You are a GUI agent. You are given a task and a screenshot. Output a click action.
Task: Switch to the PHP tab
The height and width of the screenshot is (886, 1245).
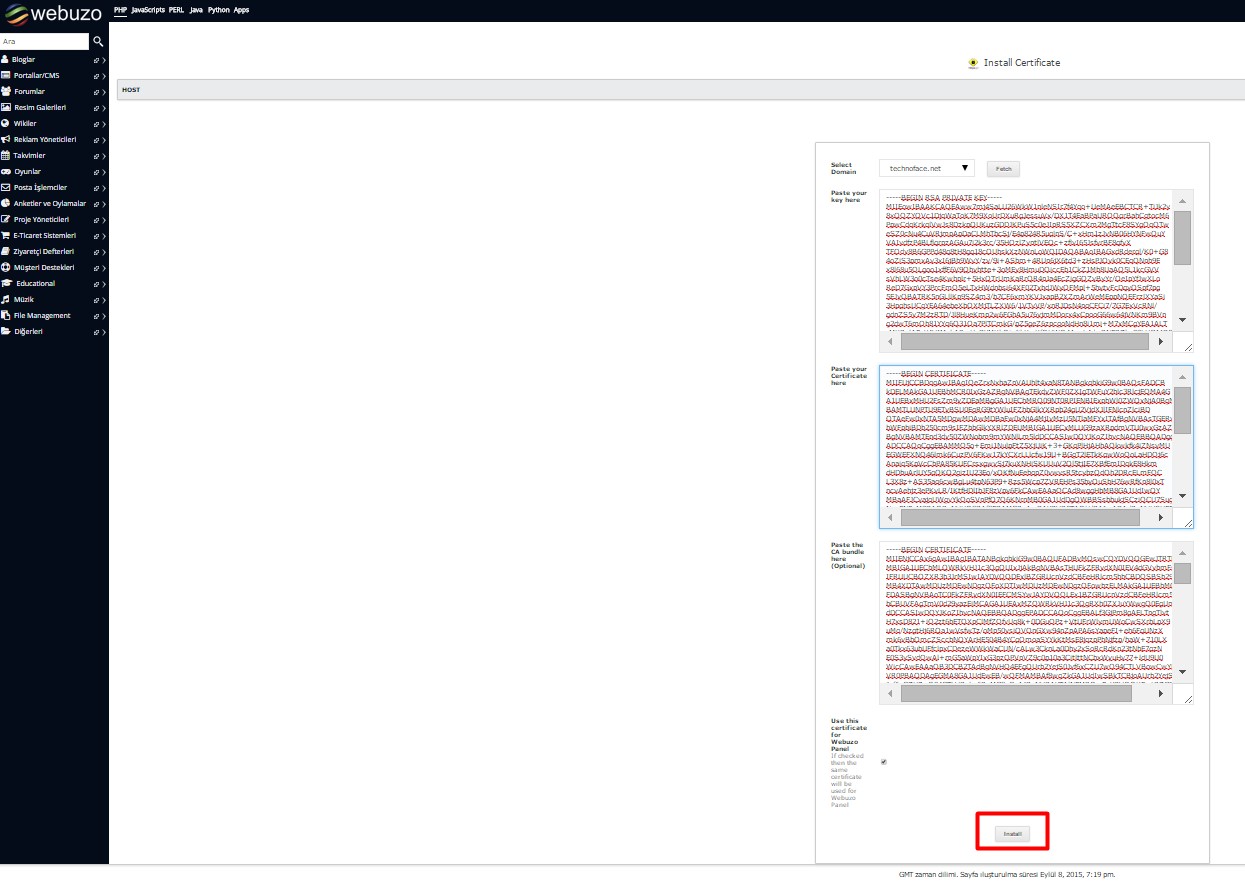(x=120, y=10)
